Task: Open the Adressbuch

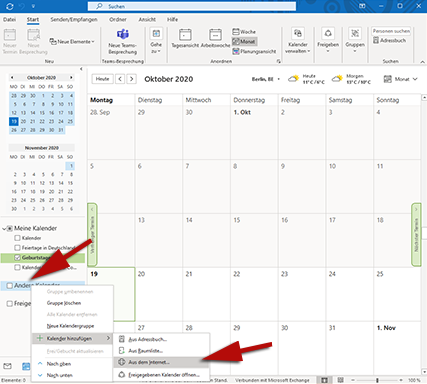Action: point(389,40)
